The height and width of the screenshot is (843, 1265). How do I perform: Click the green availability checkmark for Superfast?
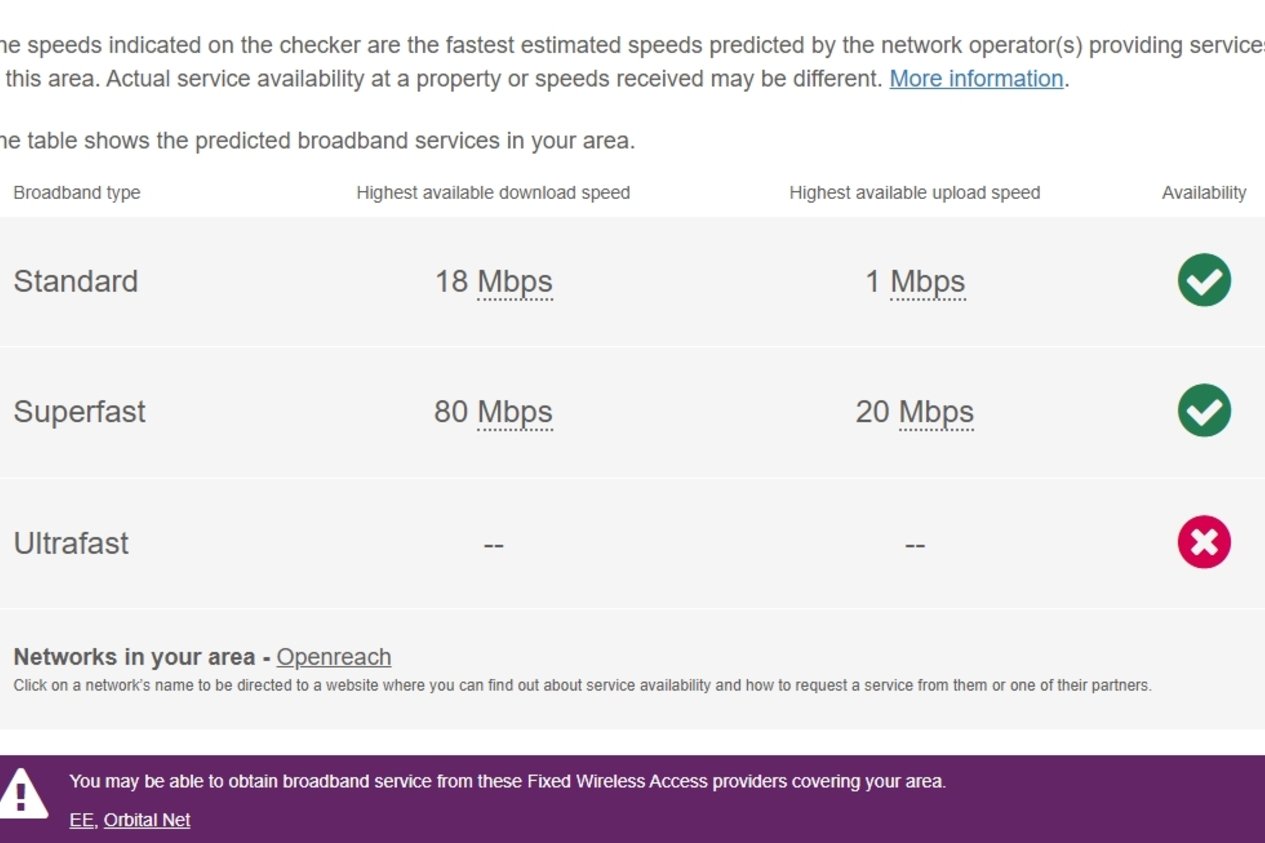point(1204,411)
